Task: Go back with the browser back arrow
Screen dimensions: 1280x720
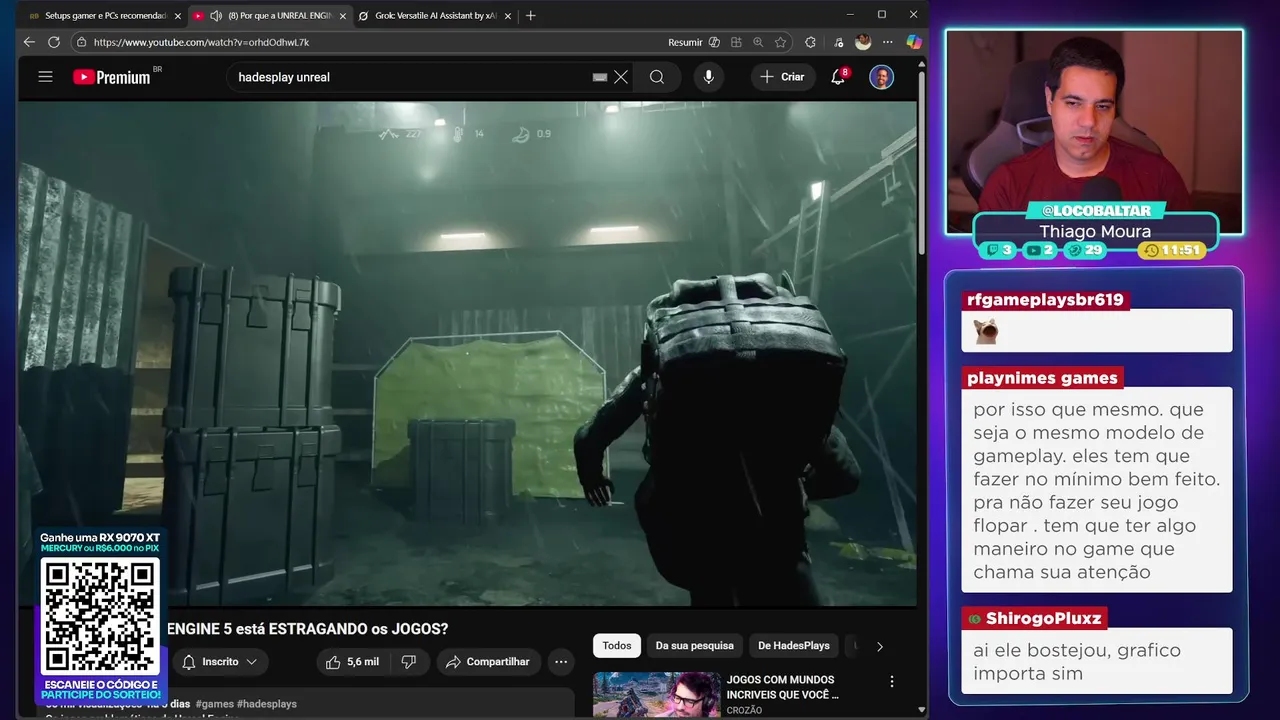Action: (29, 42)
